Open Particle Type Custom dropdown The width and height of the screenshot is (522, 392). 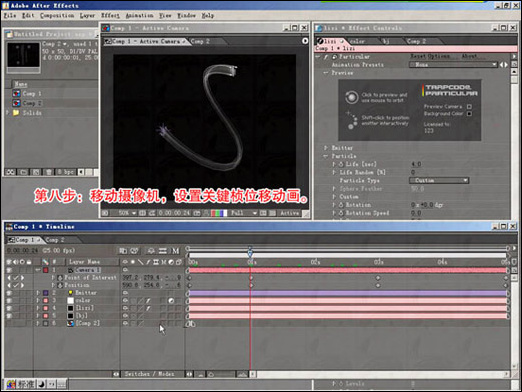439,180
